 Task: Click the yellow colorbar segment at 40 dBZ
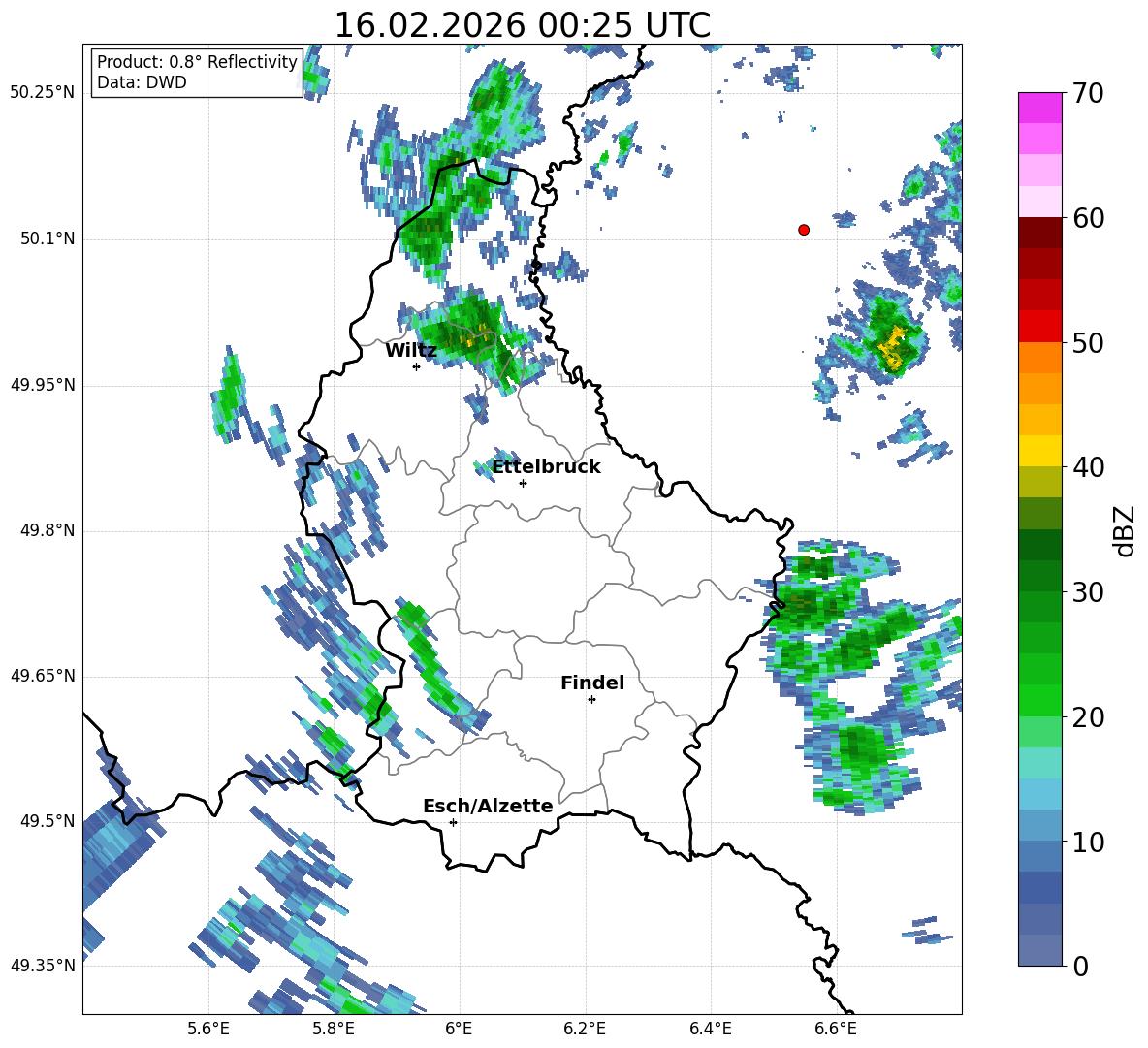click(x=1039, y=451)
